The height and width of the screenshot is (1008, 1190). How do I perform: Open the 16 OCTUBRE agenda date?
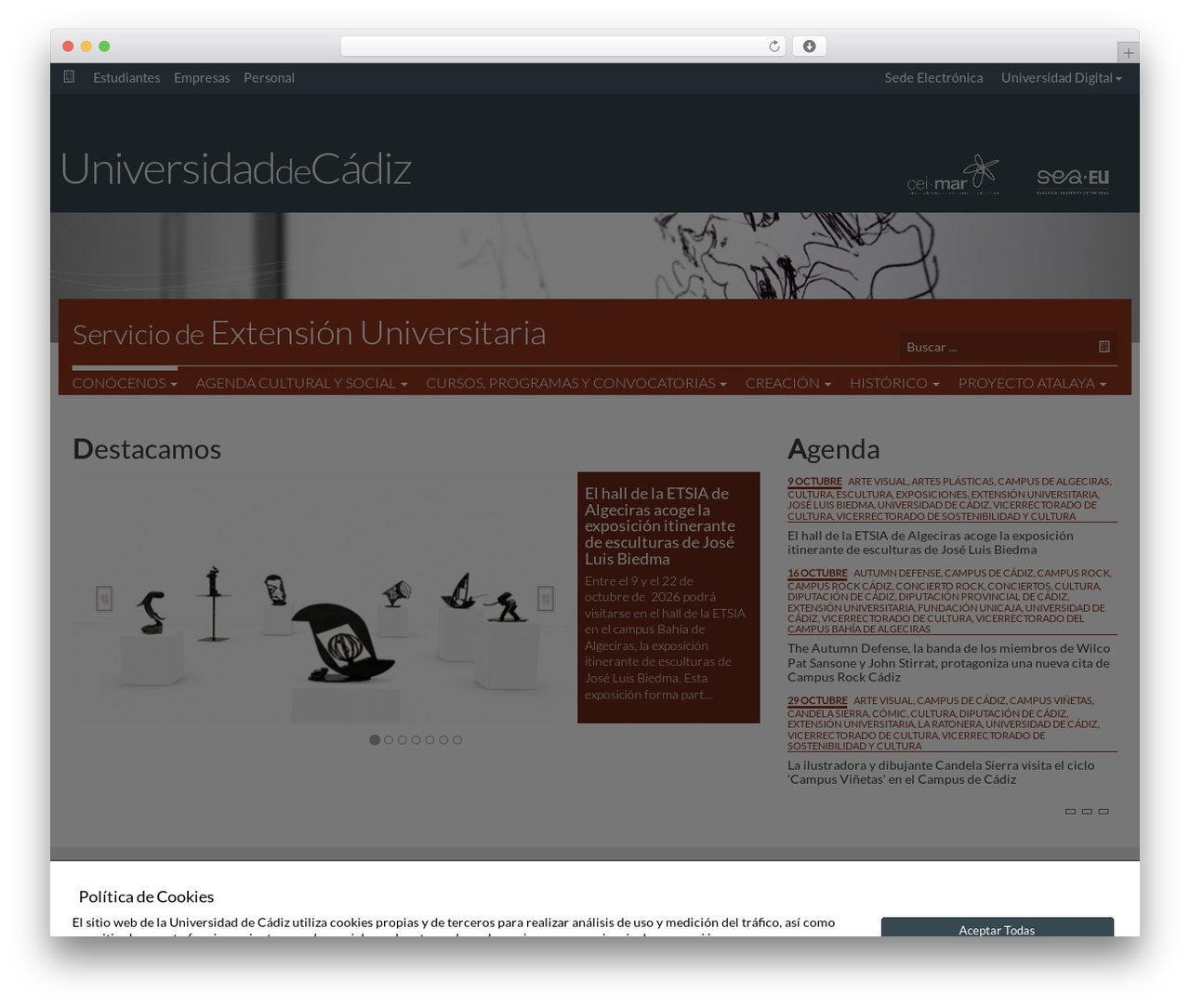(817, 574)
